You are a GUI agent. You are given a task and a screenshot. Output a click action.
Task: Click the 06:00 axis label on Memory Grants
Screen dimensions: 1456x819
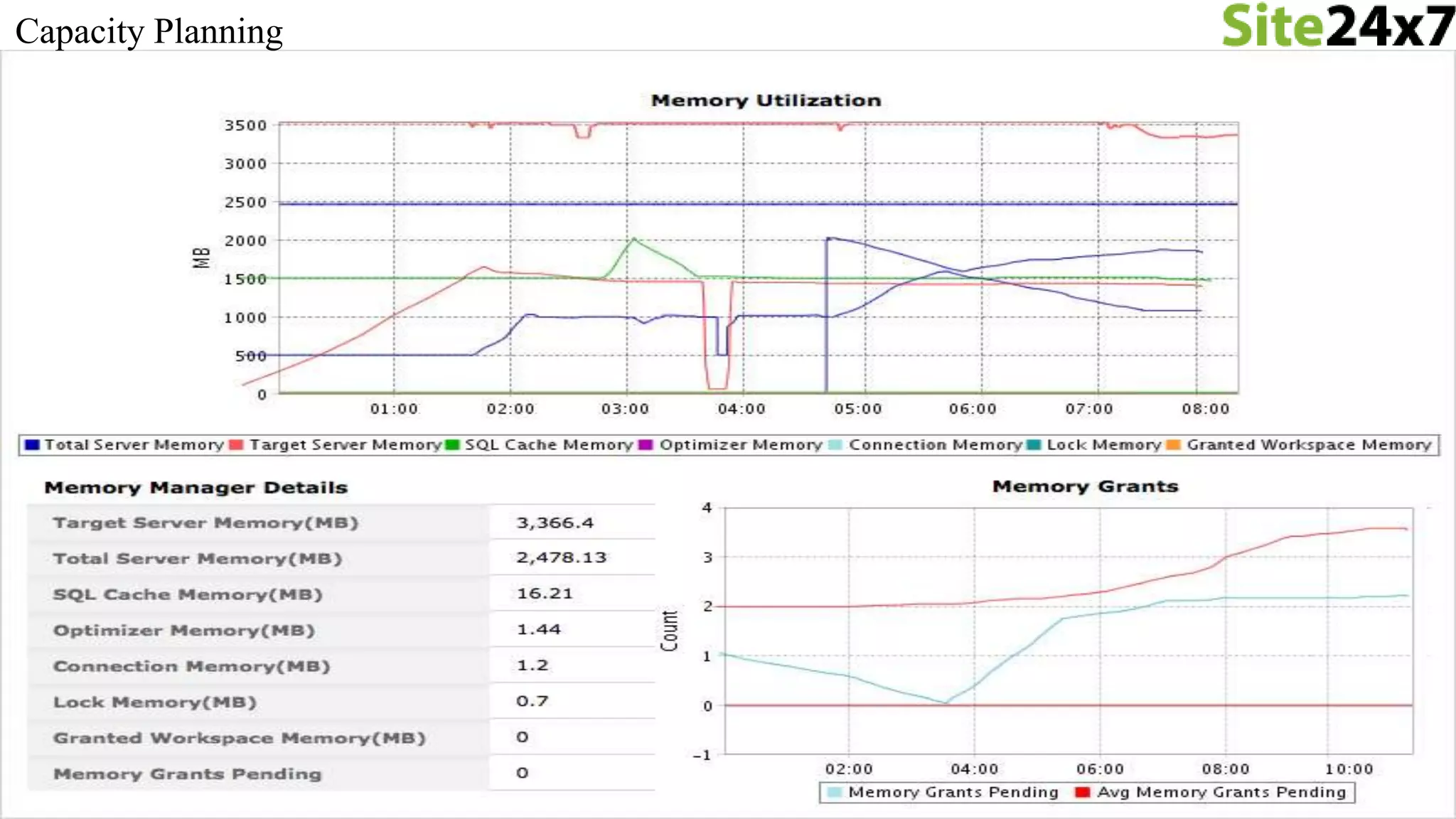(x=1100, y=769)
